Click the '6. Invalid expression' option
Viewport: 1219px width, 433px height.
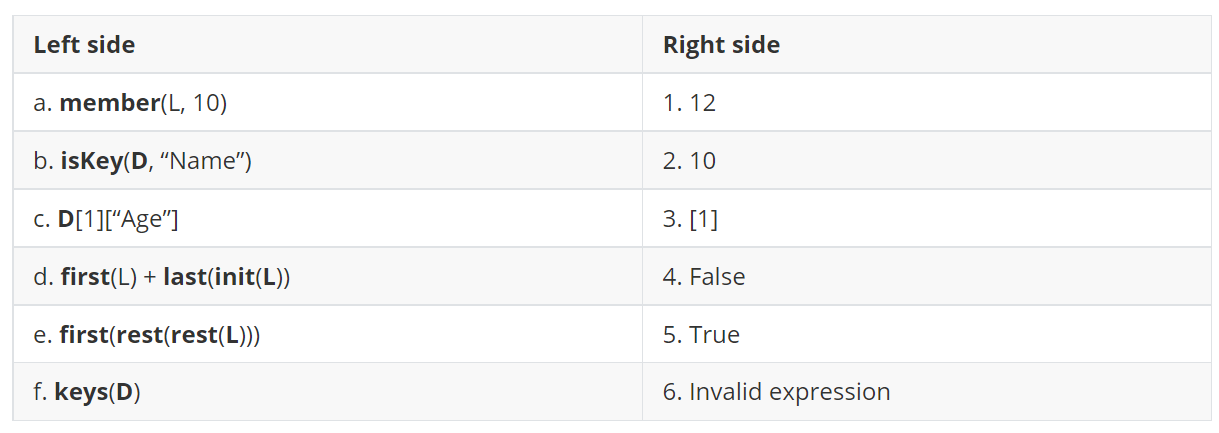[x=776, y=392]
